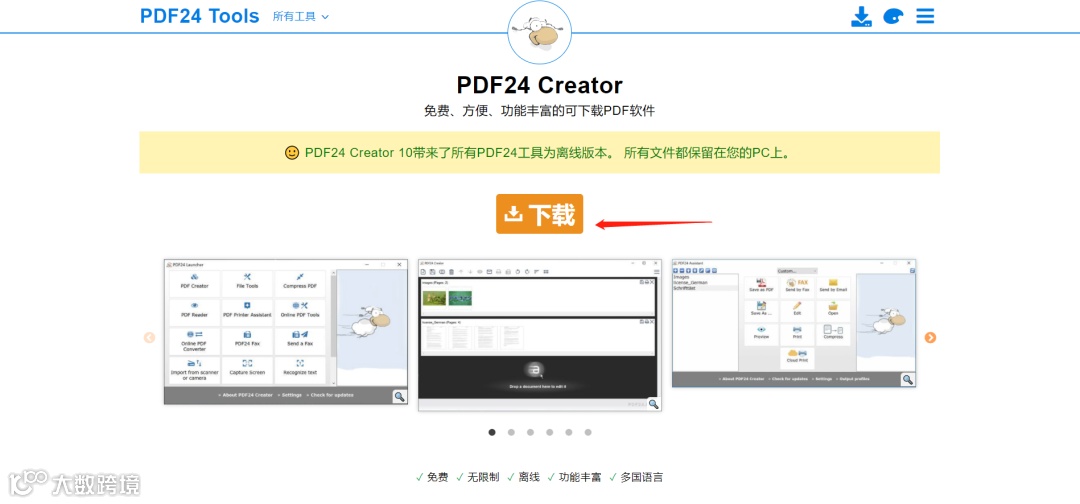
Task: Select the second carousel pagination dot
Action: pos(511,432)
